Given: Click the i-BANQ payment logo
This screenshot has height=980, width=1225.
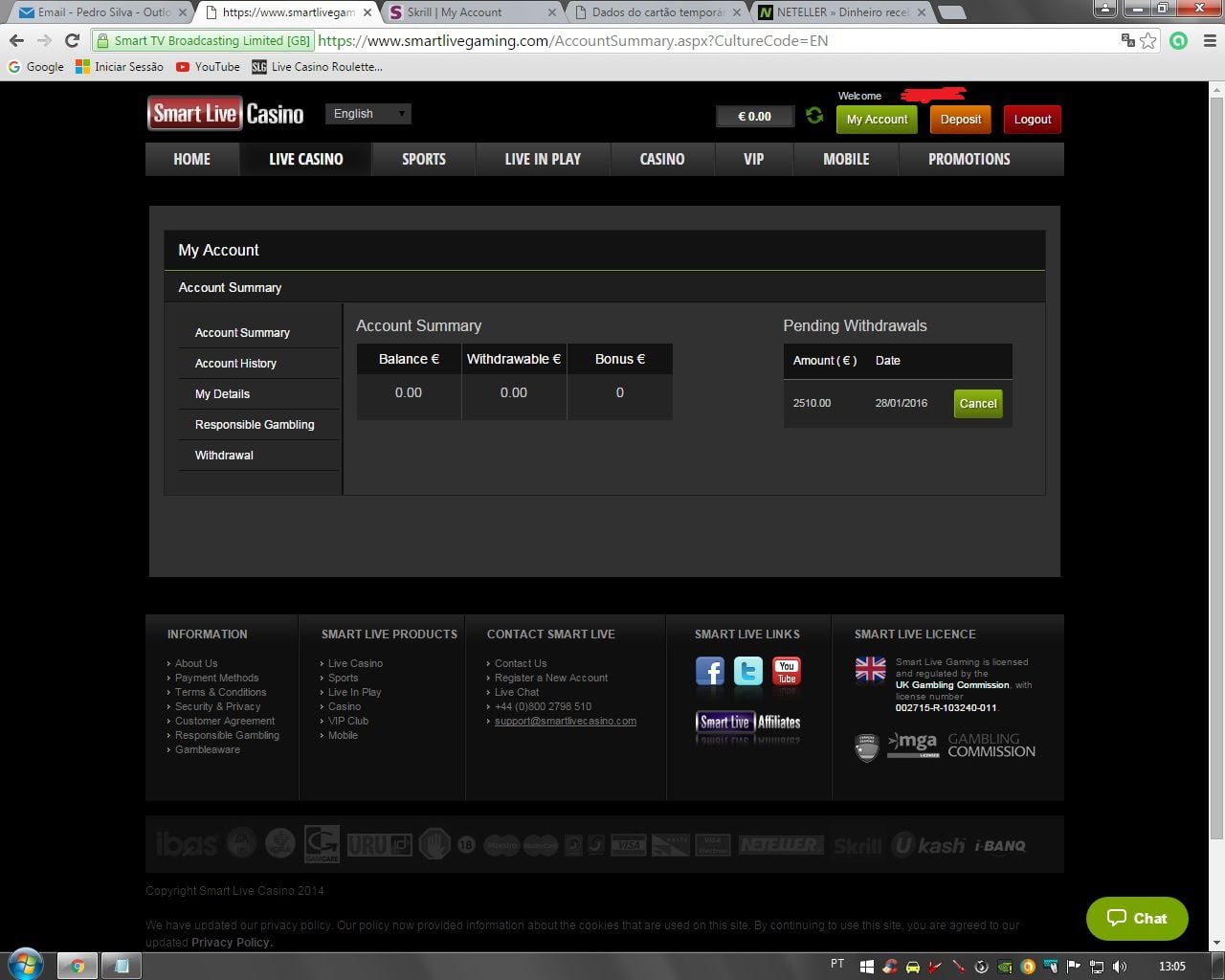Looking at the screenshot, I should [x=1000, y=846].
